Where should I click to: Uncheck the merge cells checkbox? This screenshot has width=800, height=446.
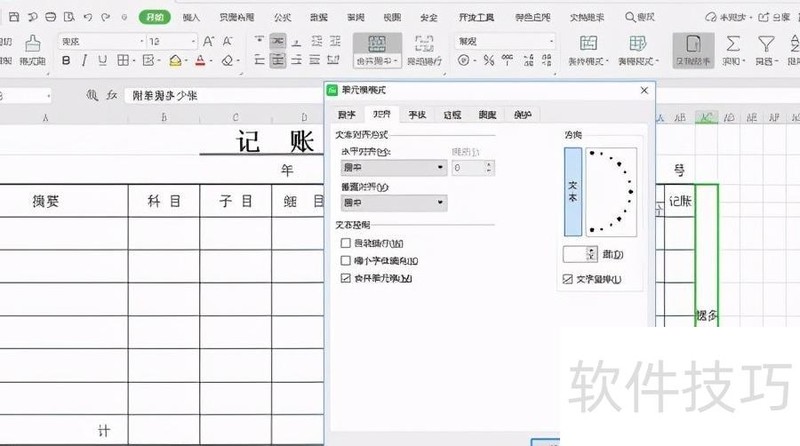pyautogui.click(x=346, y=278)
